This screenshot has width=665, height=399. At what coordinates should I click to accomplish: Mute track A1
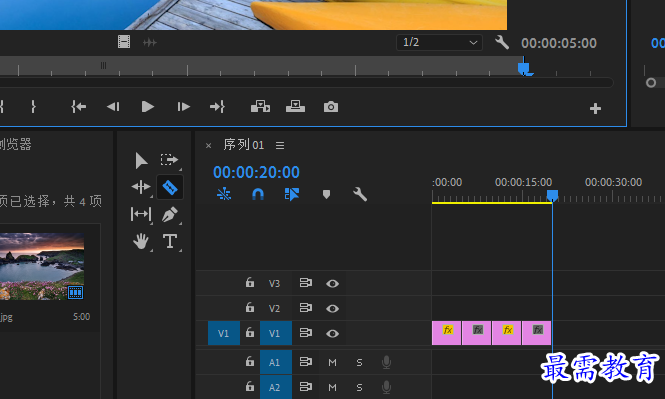tap(332, 363)
